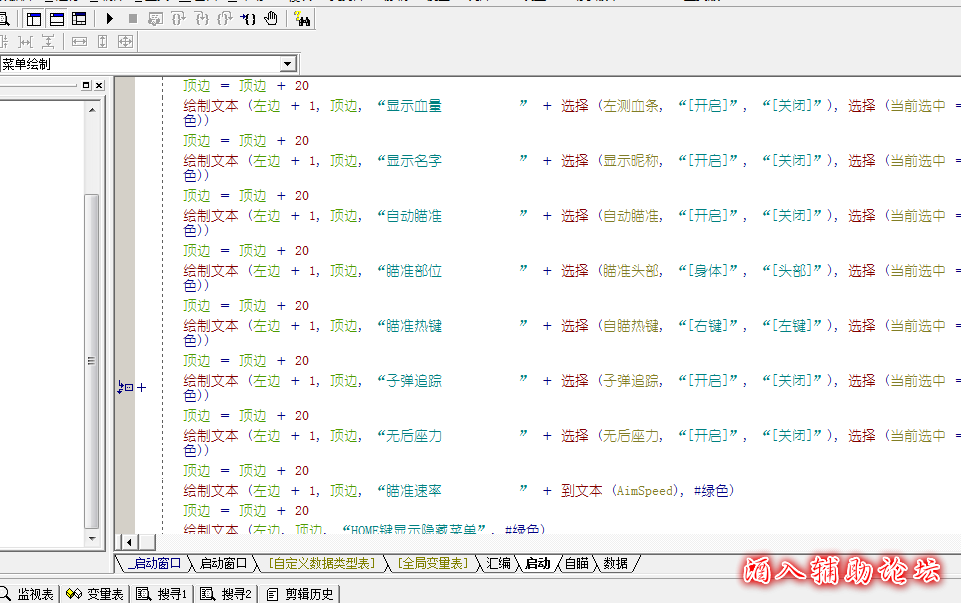Open the 剪辑历史 clipboard history tab
961x603 pixels.
(x=301, y=594)
